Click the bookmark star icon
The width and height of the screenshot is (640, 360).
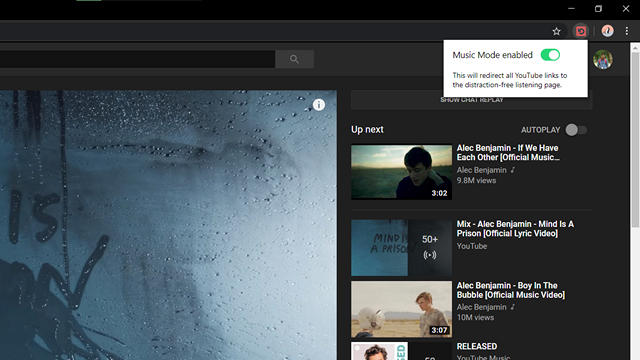pyautogui.click(x=556, y=31)
